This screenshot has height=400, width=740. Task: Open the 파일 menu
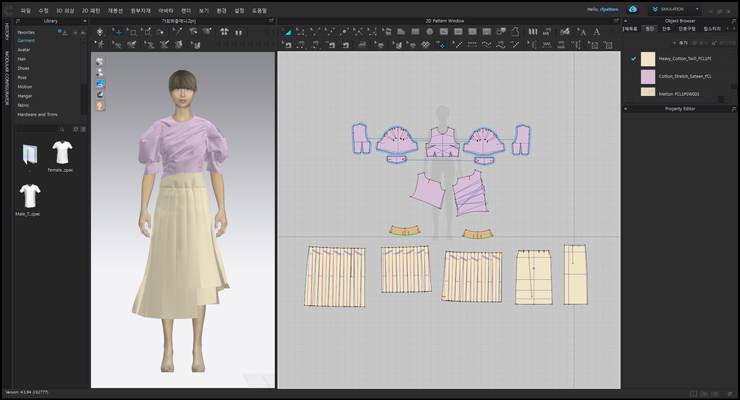click(25, 9)
